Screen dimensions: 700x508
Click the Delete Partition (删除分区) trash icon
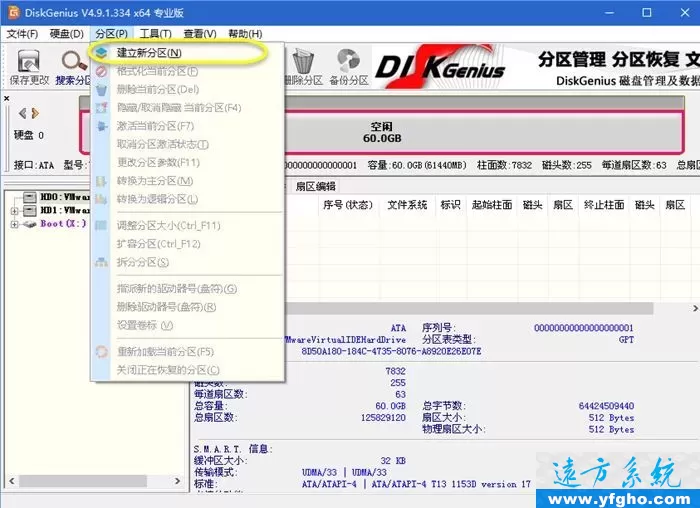[x=304, y=61]
